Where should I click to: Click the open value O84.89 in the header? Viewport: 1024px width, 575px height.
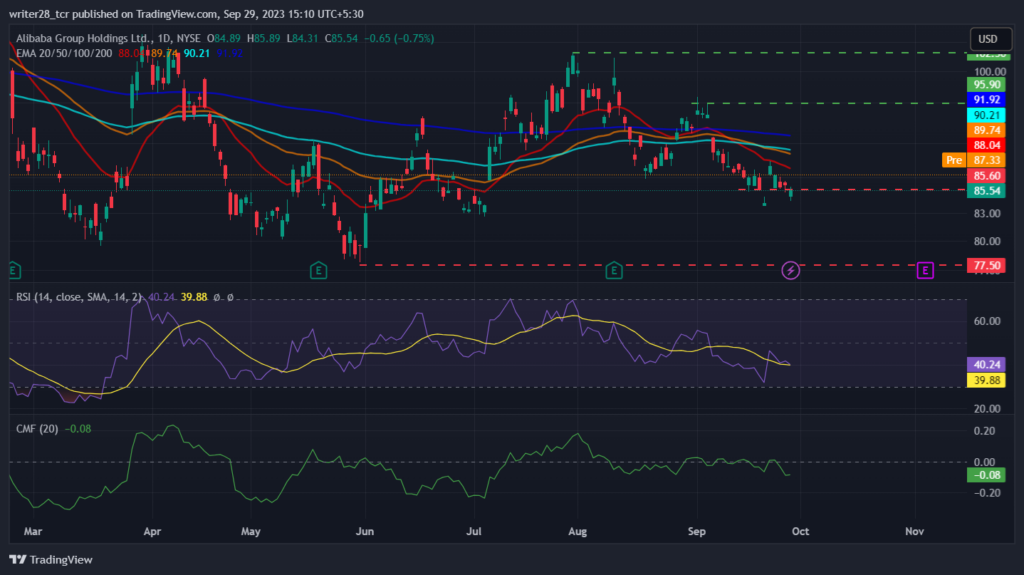click(x=224, y=39)
